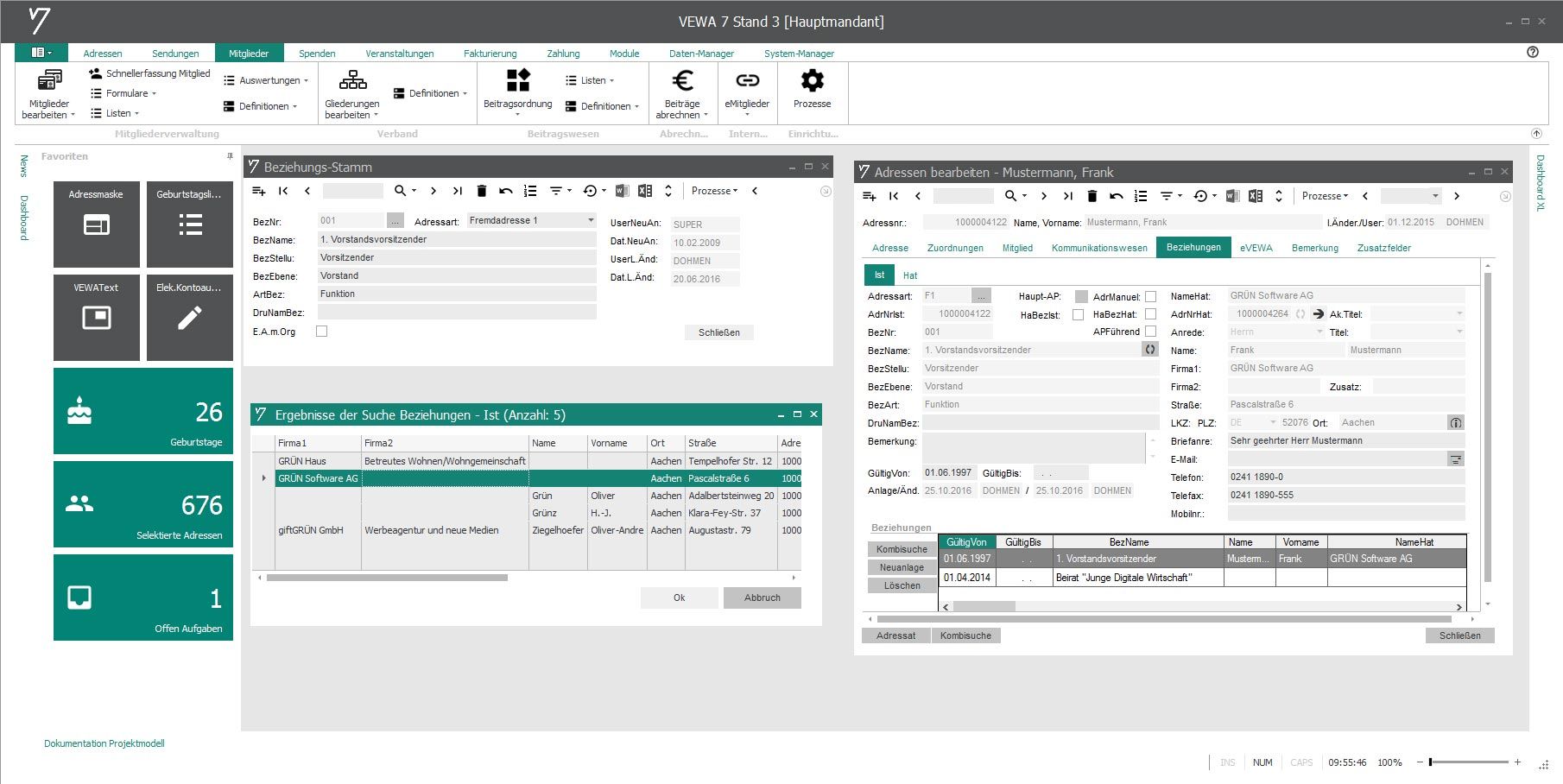Open the VEWAText favorite tile

(x=97, y=318)
